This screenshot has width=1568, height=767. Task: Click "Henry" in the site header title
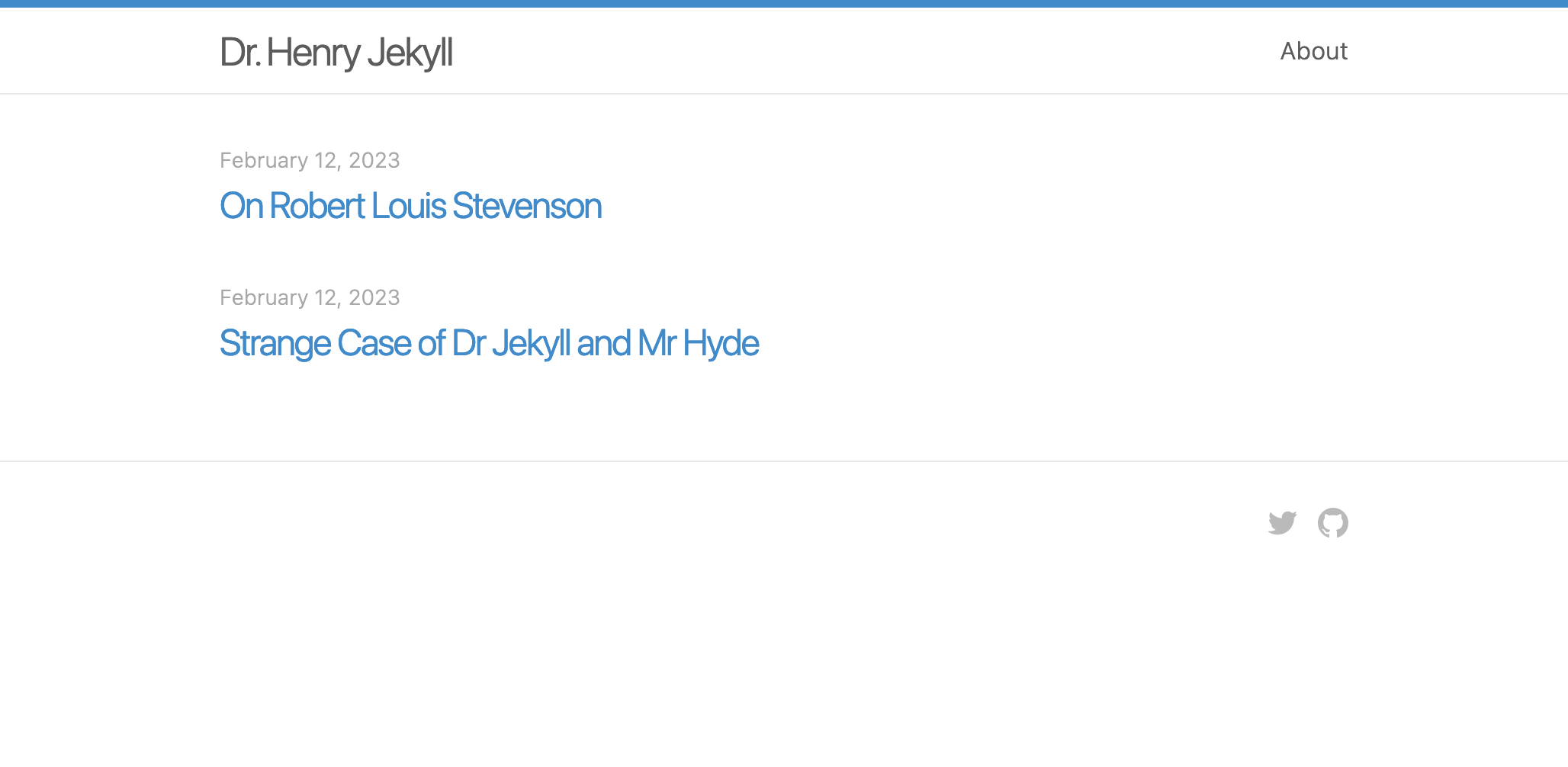click(x=313, y=53)
